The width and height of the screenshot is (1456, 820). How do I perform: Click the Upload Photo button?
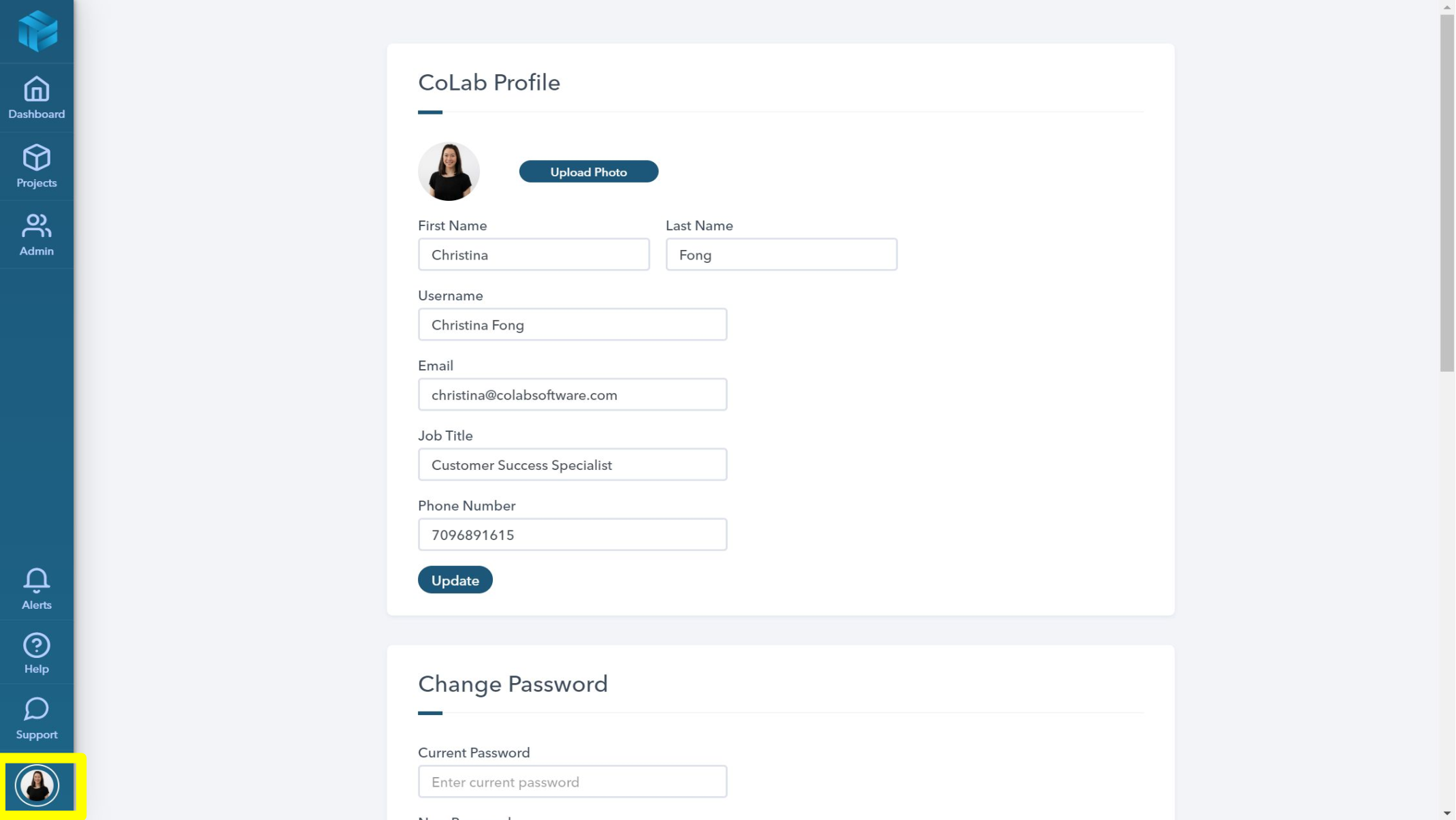(588, 172)
